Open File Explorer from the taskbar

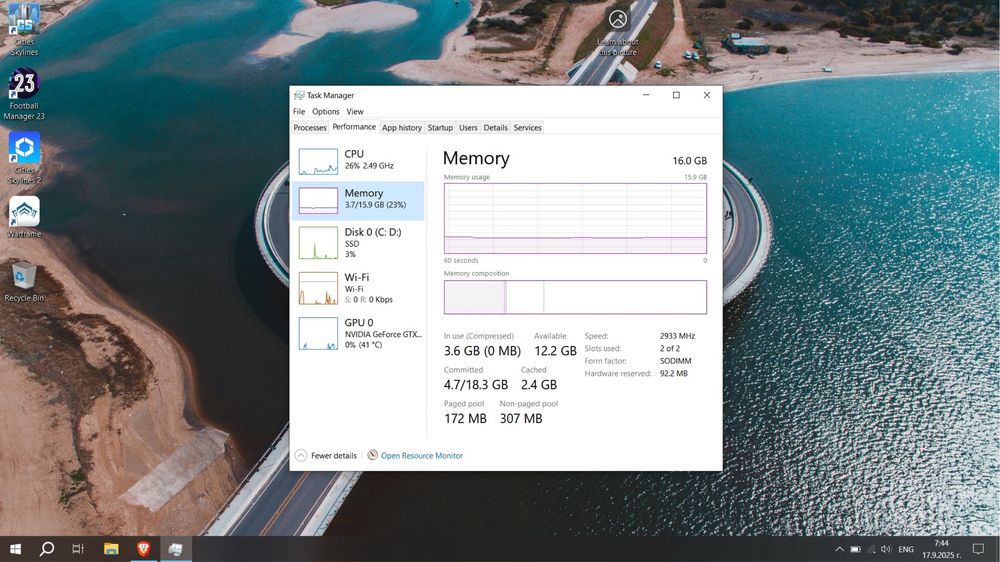click(111, 549)
